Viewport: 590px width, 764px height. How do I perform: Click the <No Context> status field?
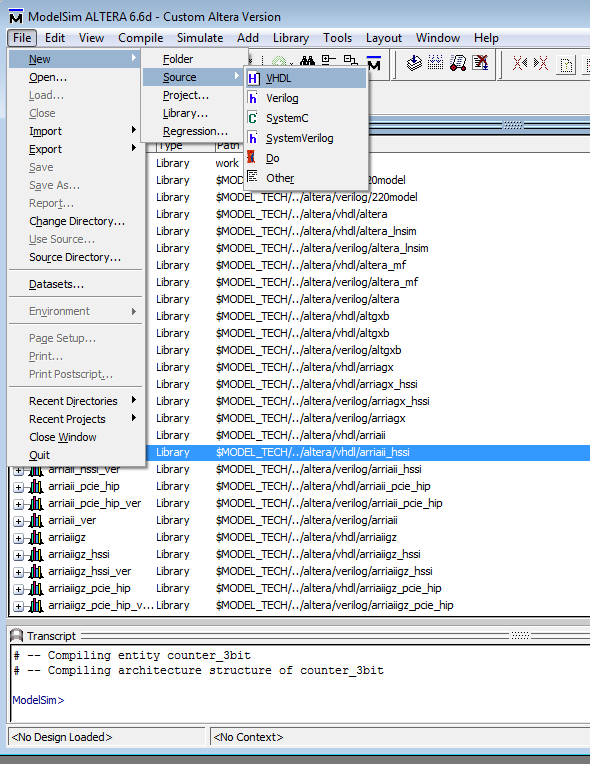click(400, 737)
